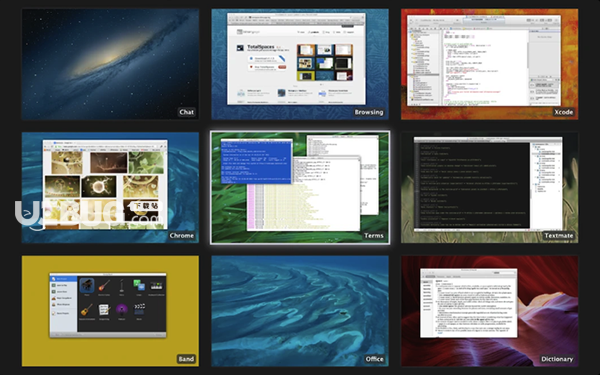Select Magic GarageBand in the GarageBand sidebar
The width and height of the screenshot is (600, 375).
(64, 298)
